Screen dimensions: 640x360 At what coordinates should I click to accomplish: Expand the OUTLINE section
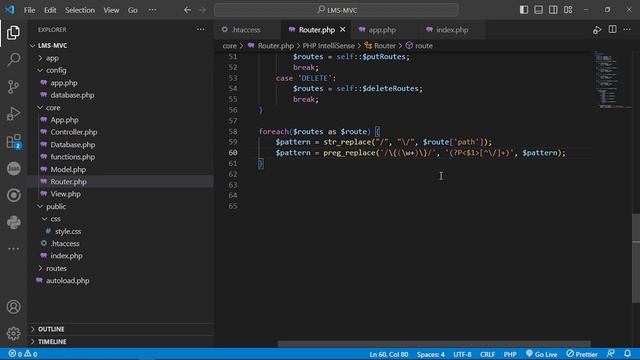(121, 329)
